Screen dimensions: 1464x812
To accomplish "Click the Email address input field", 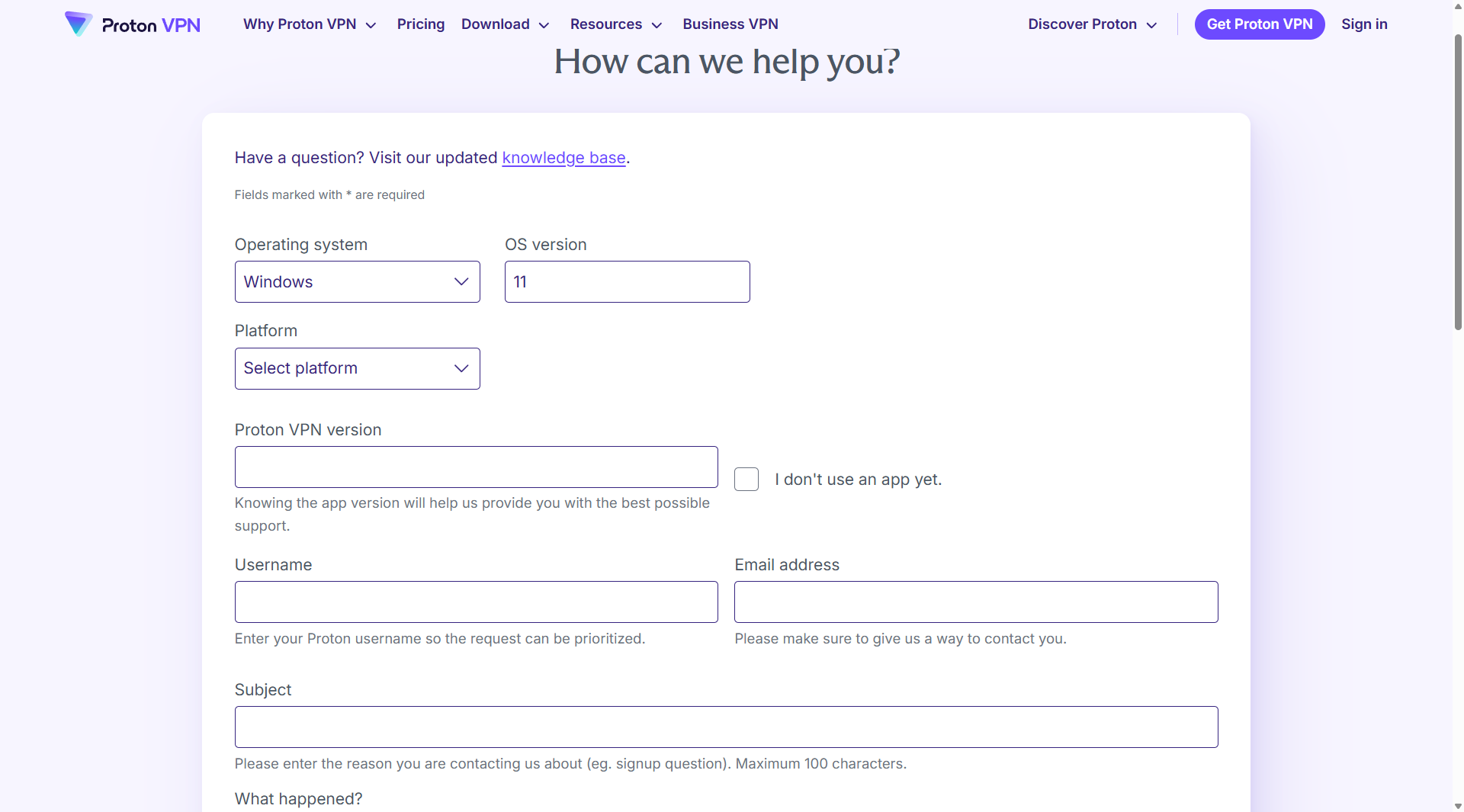I will [x=976, y=602].
